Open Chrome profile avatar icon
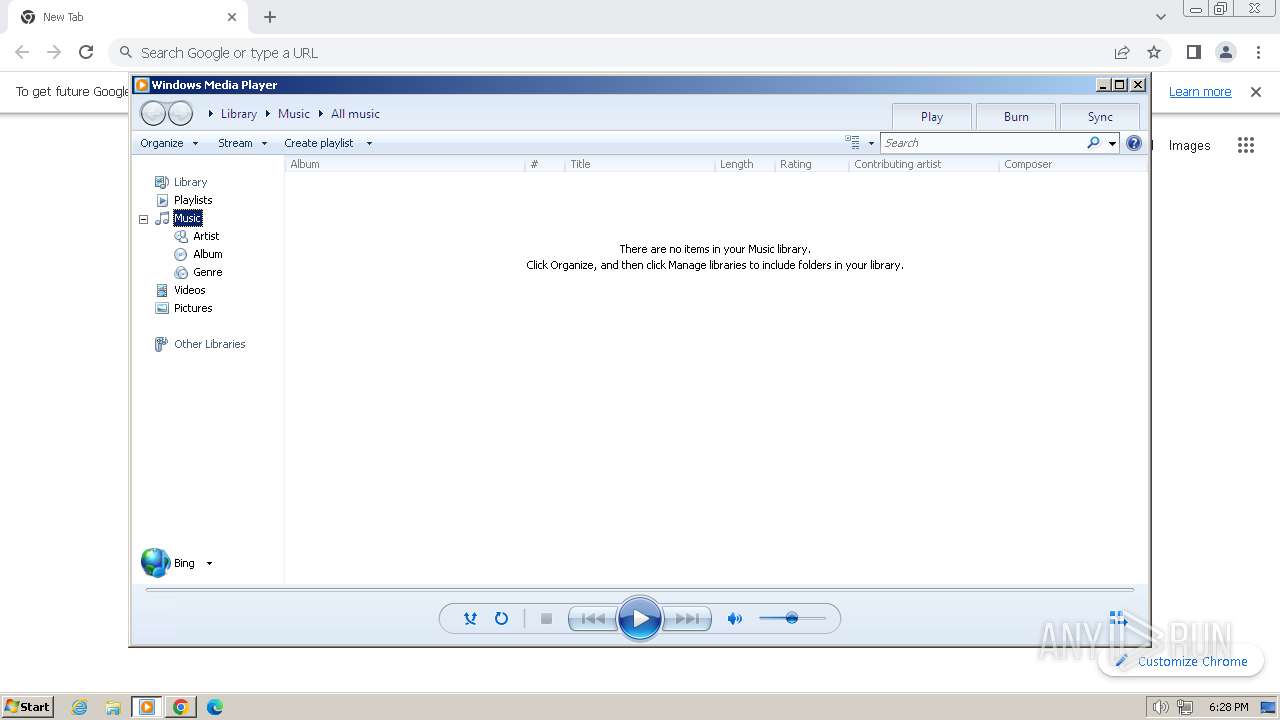The width and height of the screenshot is (1280, 720). coord(1226,52)
